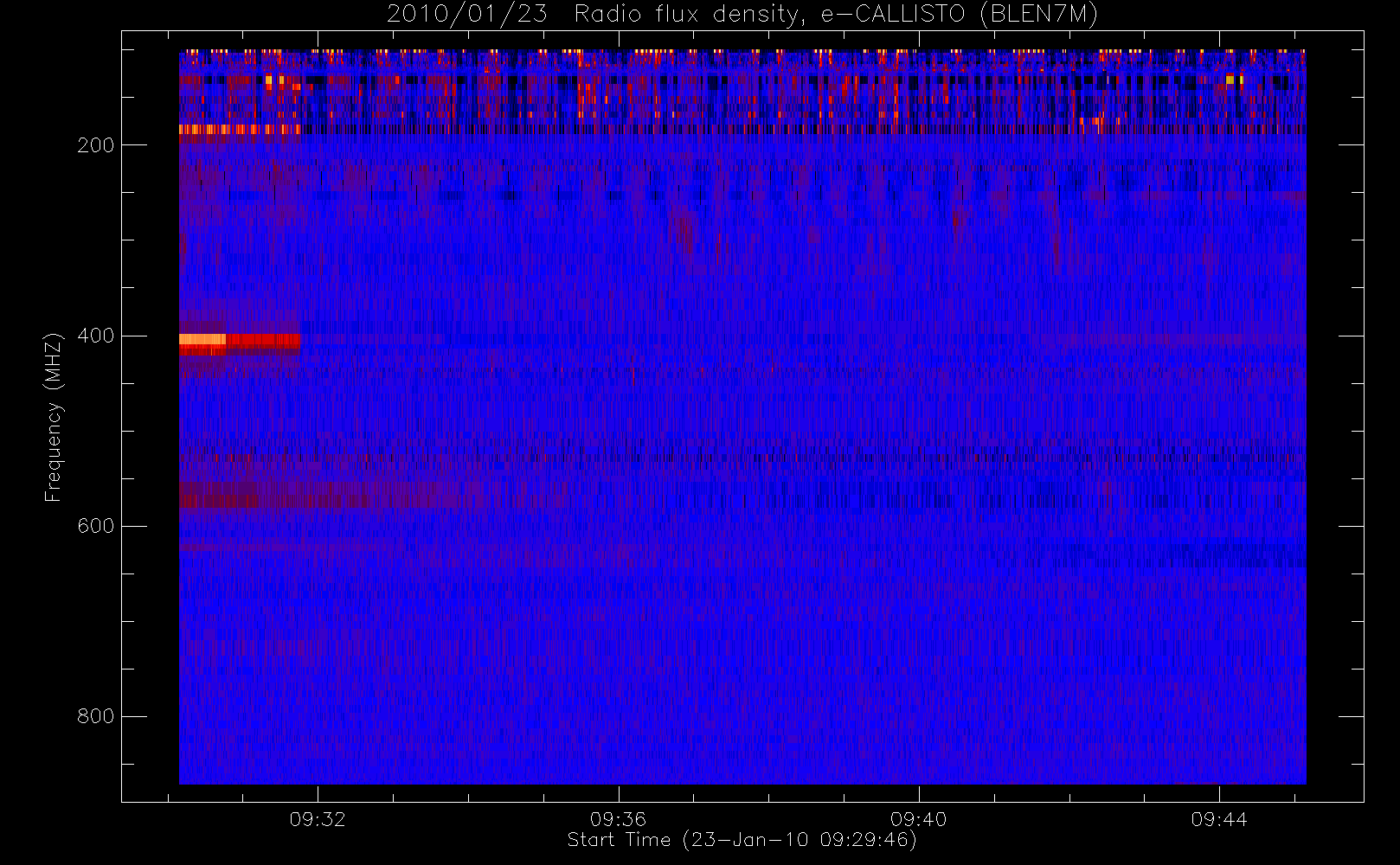Click the 'Start Time (23-Jan-10 09:29:46)' label
1400x865 pixels.
(742, 840)
